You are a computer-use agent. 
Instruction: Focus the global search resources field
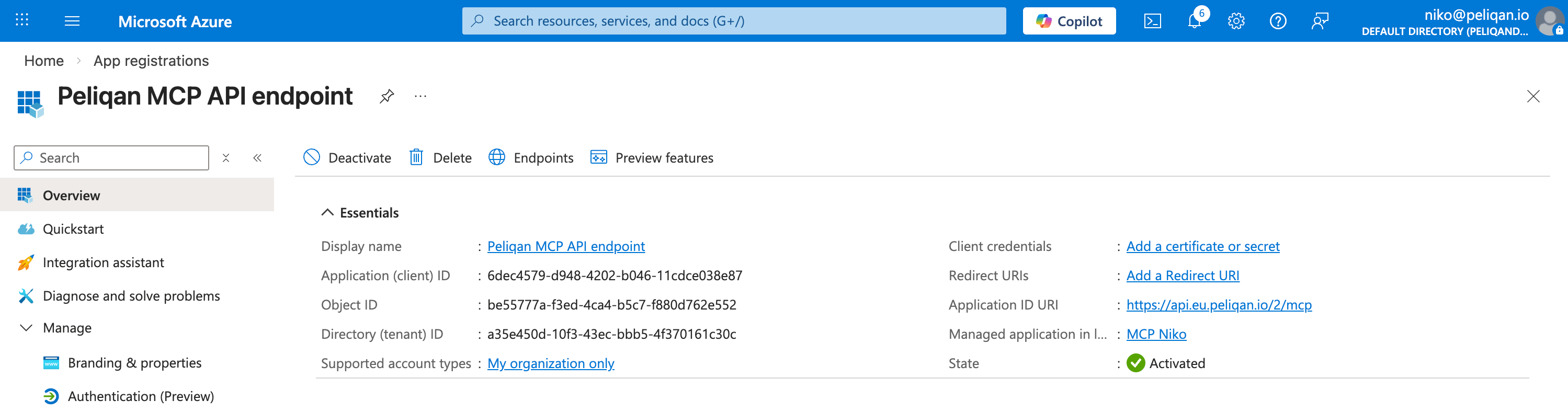[733, 21]
